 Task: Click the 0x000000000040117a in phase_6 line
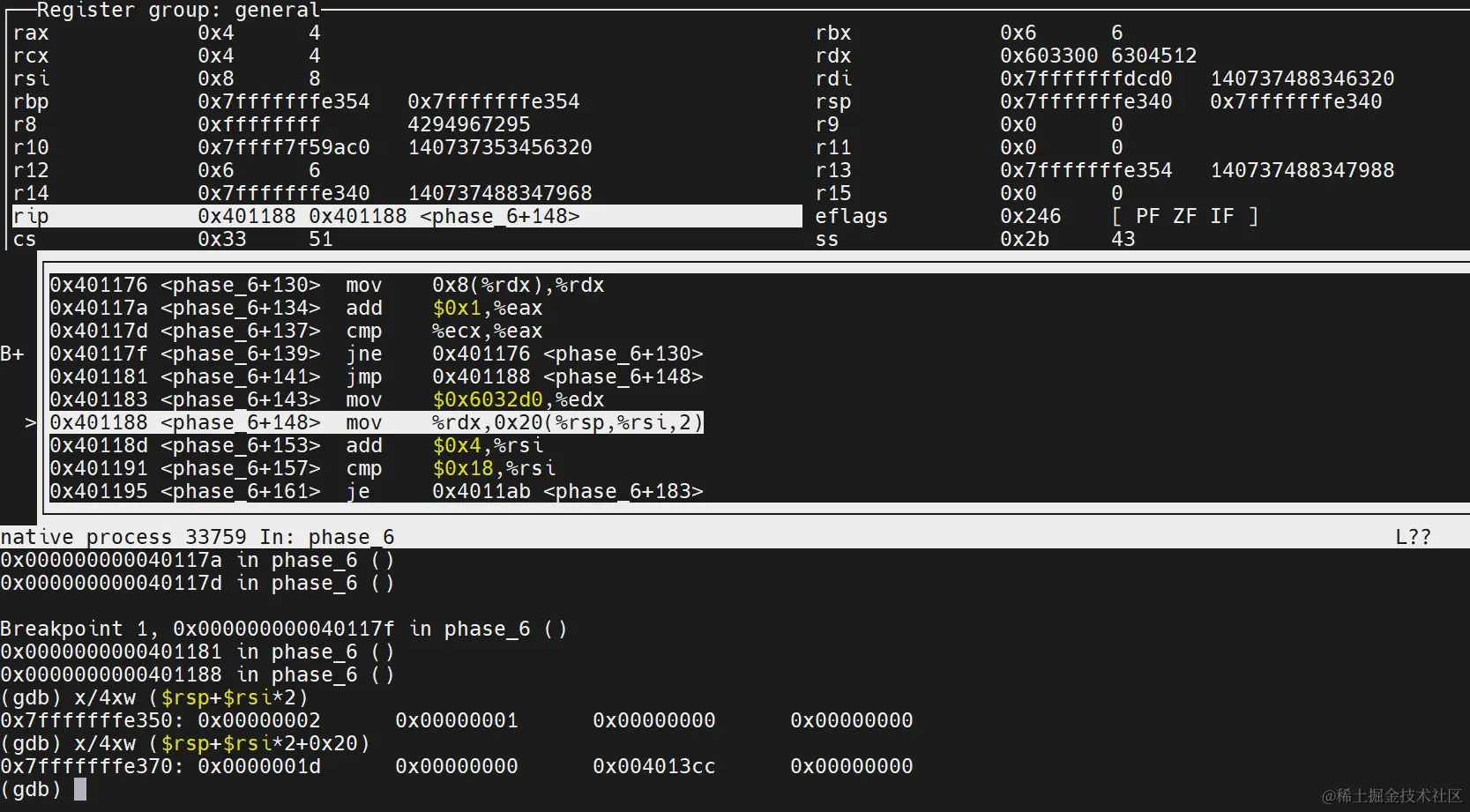coord(197,561)
